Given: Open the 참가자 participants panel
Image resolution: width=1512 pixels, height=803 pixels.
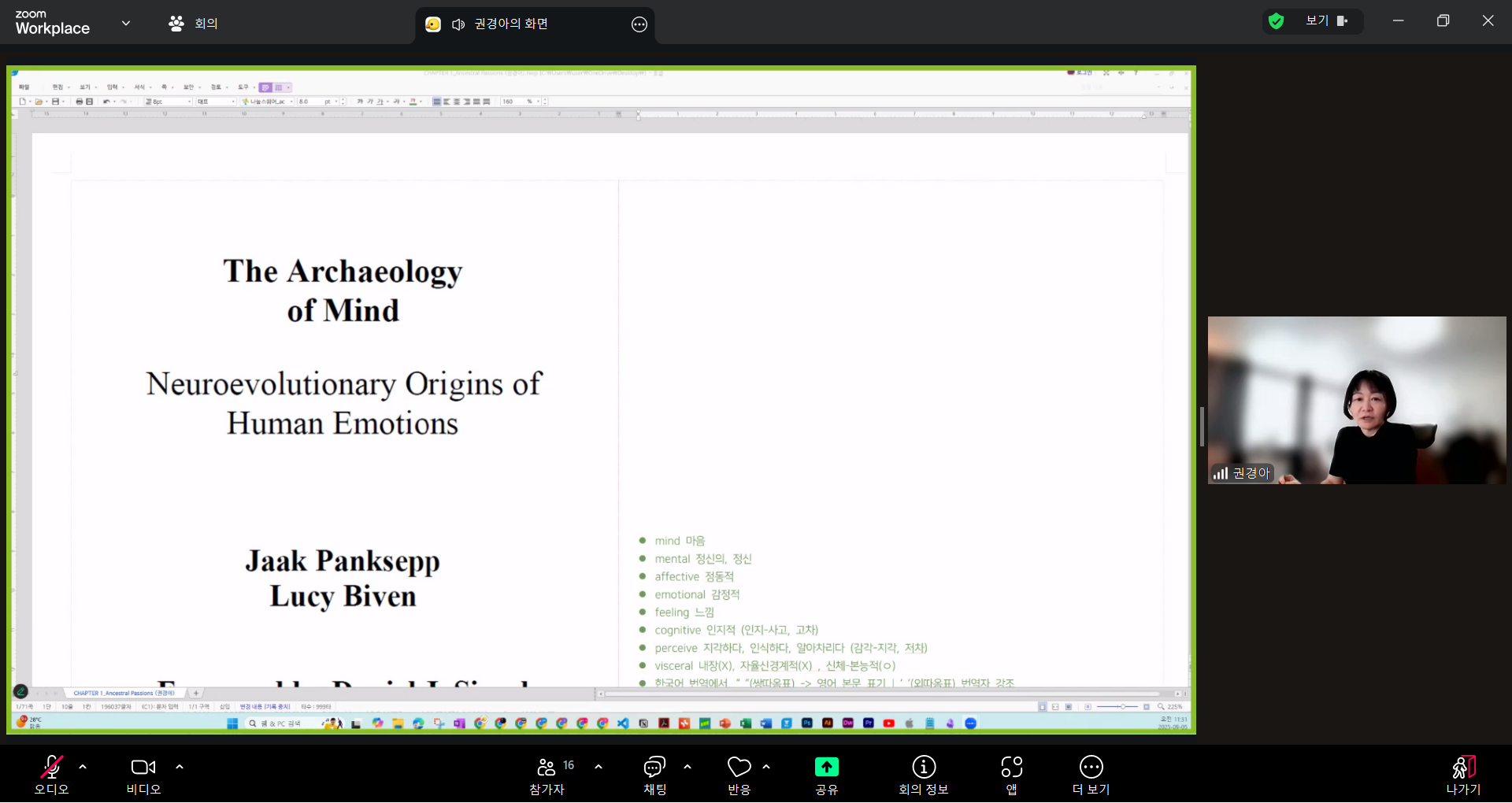Looking at the screenshot, I should (x=548, y=775).
